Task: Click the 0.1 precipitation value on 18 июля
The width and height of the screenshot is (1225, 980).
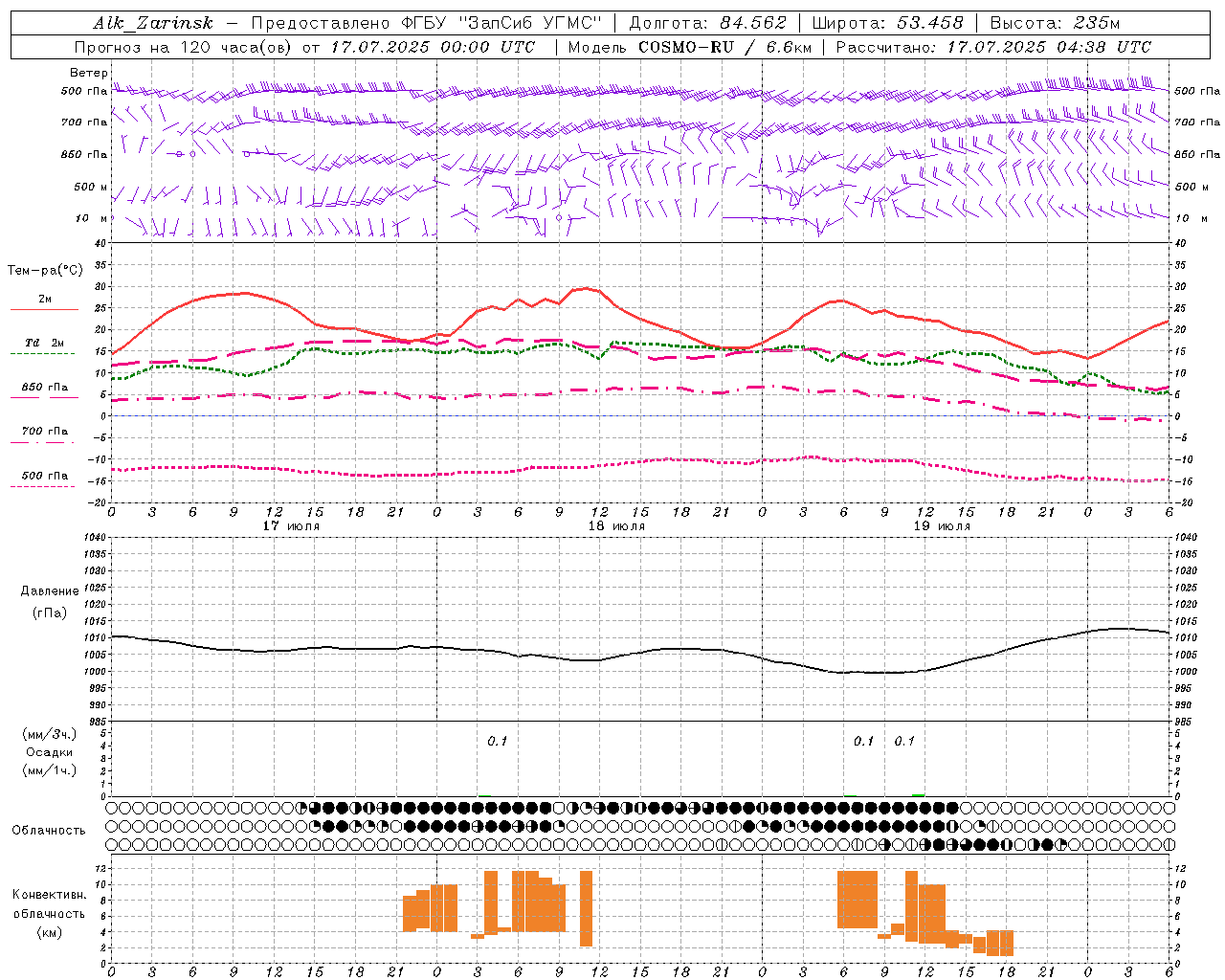Action: (x=497, y=742)
